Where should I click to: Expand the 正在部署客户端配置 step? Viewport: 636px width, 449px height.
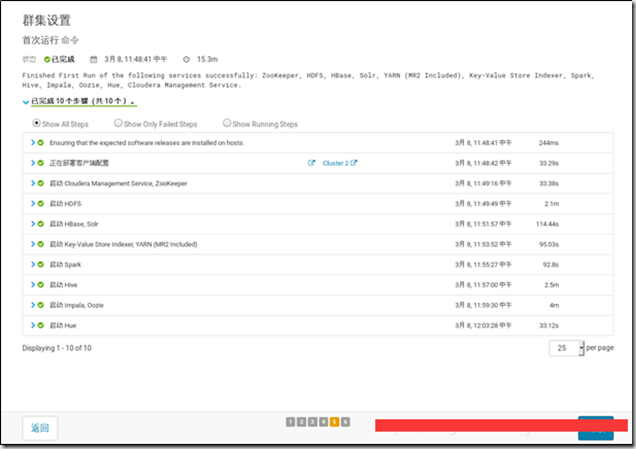tap(33, 163)
